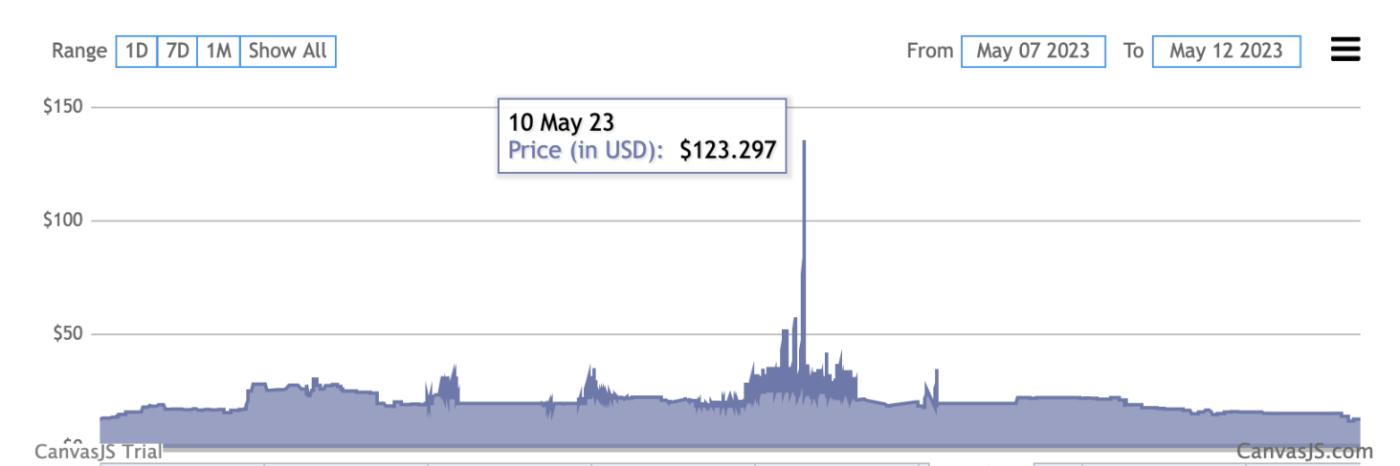Click the 10 May 23 tooltip date
This screenshot has height=466, width=1400.
[561, 124]
